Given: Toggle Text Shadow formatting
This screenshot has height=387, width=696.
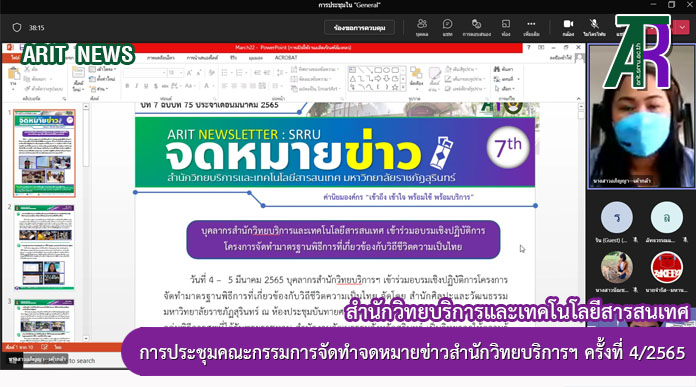Looking at the screenshot, I should pos(155,86).
